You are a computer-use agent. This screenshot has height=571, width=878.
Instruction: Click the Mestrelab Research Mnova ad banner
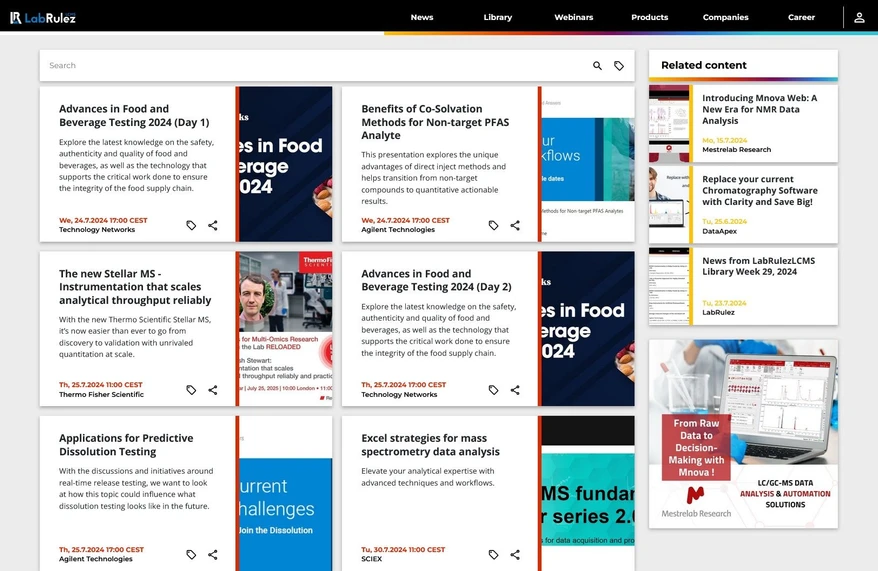point(743,433)
